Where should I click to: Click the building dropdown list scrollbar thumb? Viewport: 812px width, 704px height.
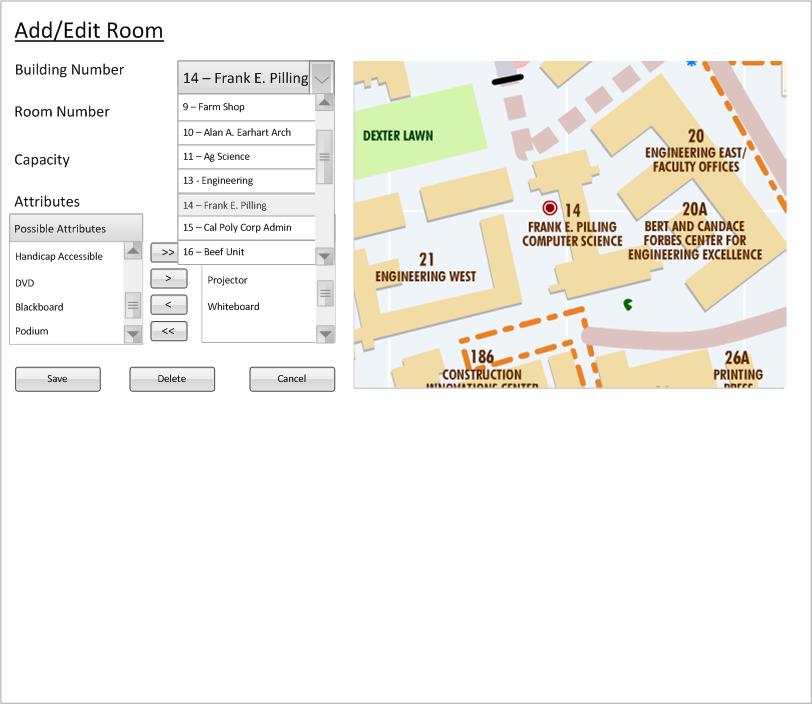pyautogui.click(x=325, y=157)
